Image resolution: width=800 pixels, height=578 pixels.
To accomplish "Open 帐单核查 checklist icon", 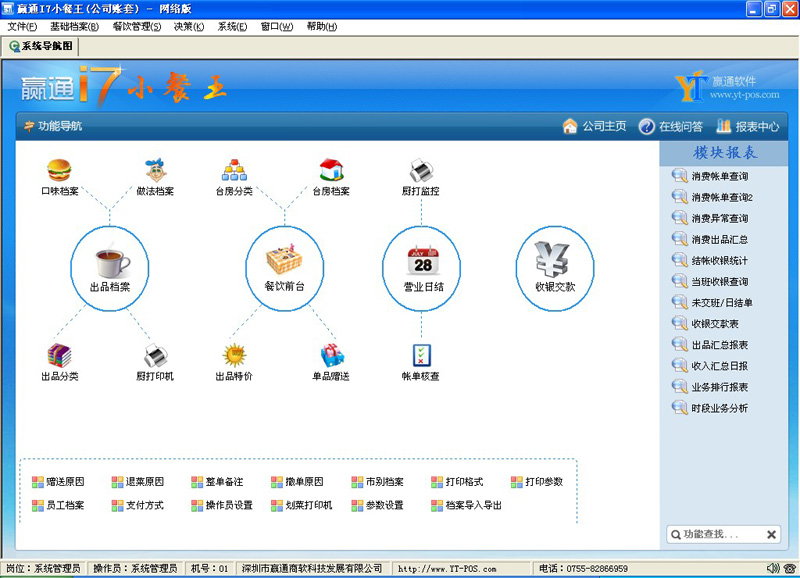I will tap(421, 355).
